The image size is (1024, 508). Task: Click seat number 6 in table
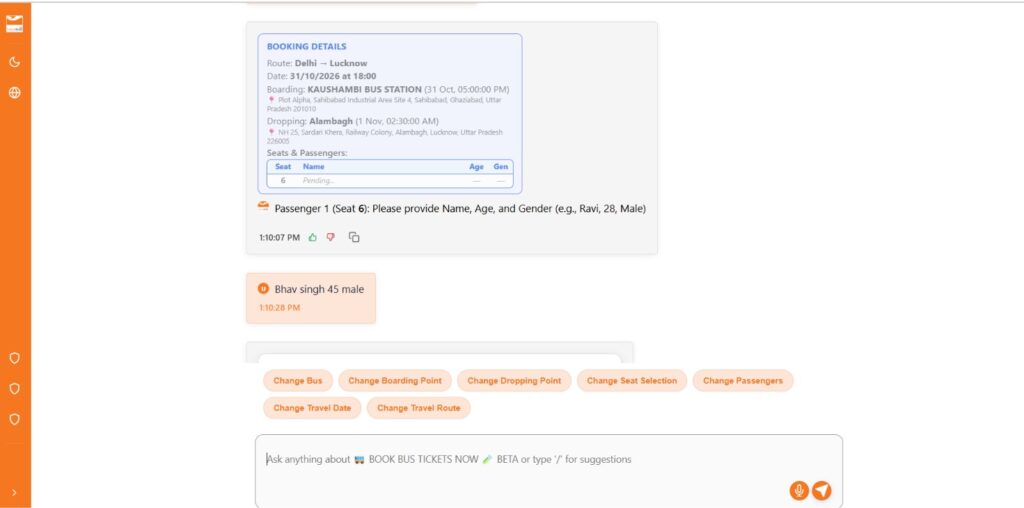(x=283, y=181)
